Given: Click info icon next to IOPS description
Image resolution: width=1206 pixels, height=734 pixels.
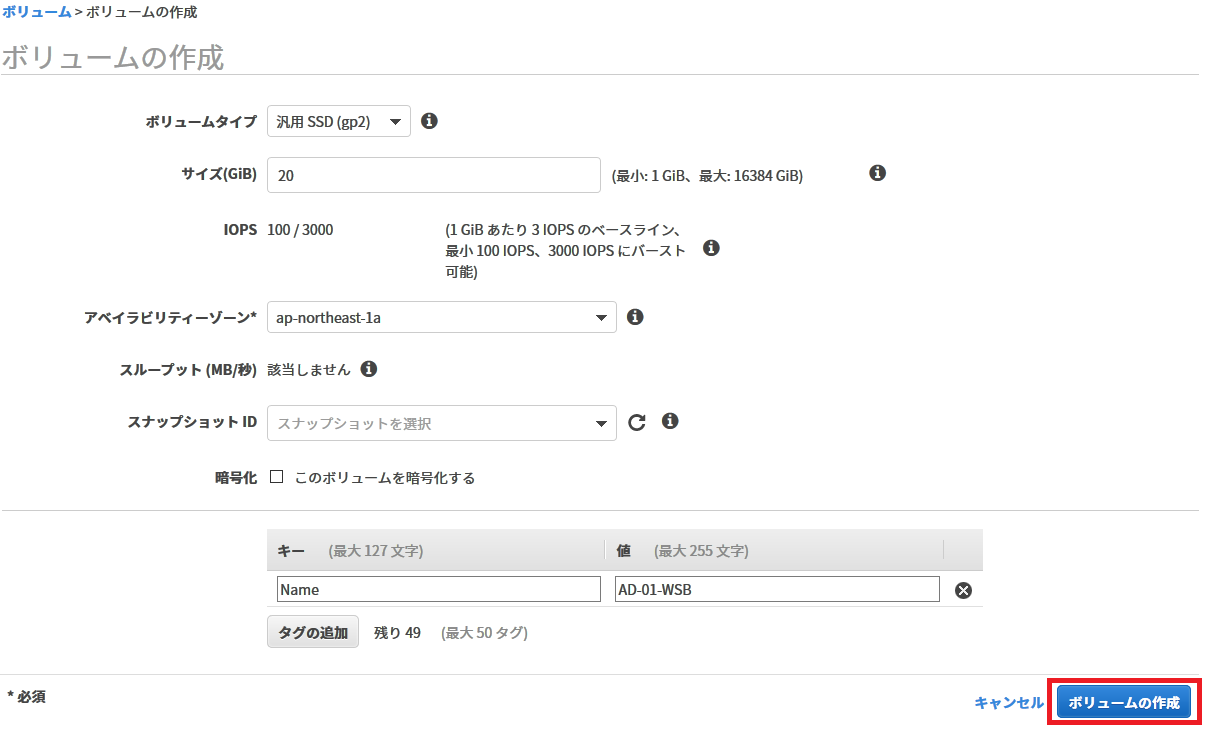Looking at the screenshot, I should pyautogui.click(x=711, y=248).
